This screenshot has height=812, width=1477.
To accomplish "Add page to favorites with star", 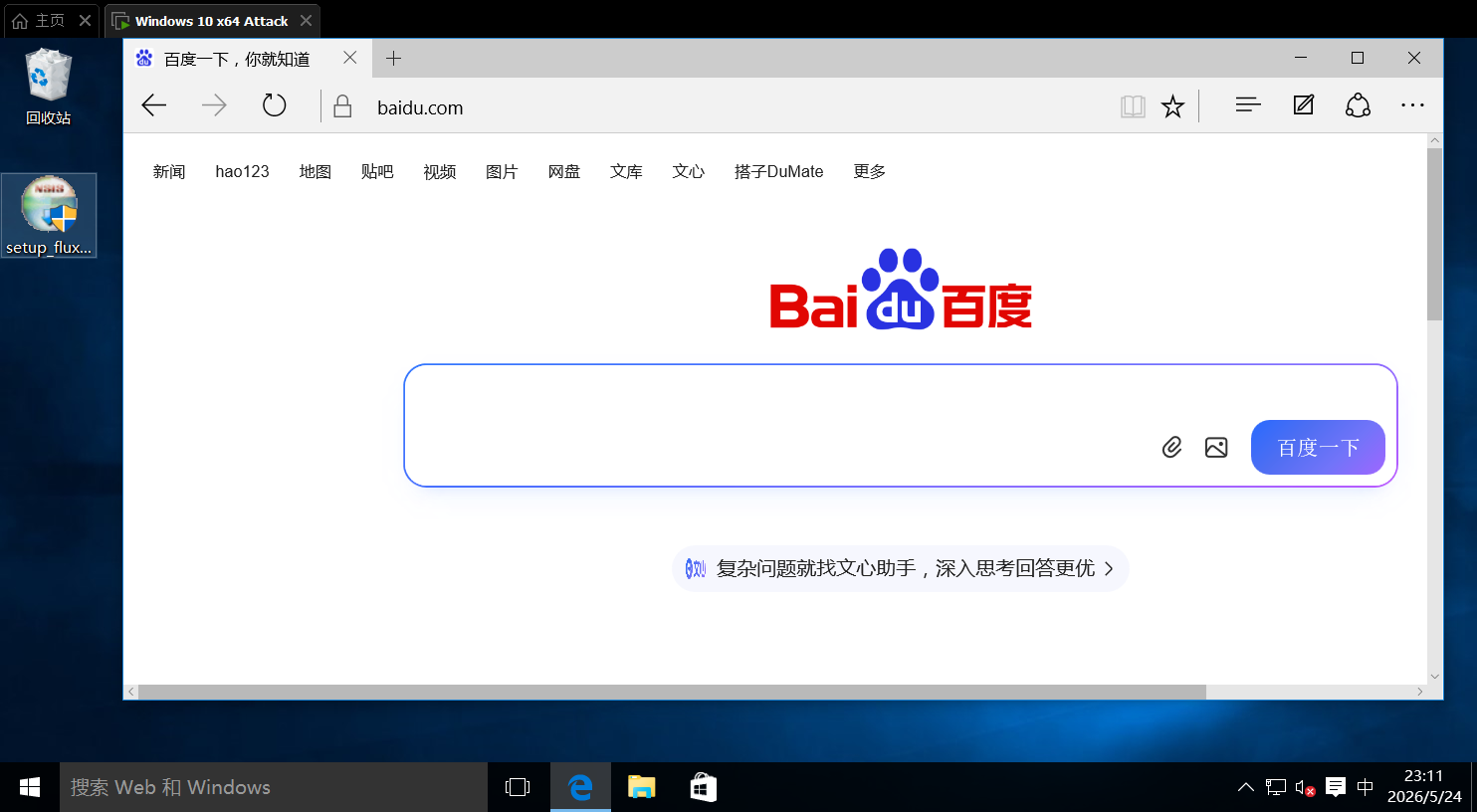I will tap(1173, 106).
